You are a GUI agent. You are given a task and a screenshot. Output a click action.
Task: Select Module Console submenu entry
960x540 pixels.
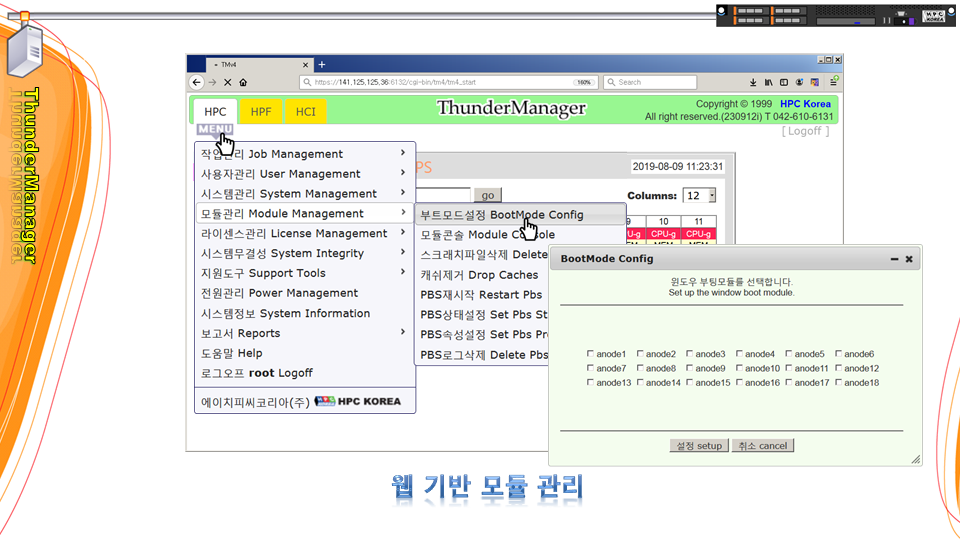(487, 234)
